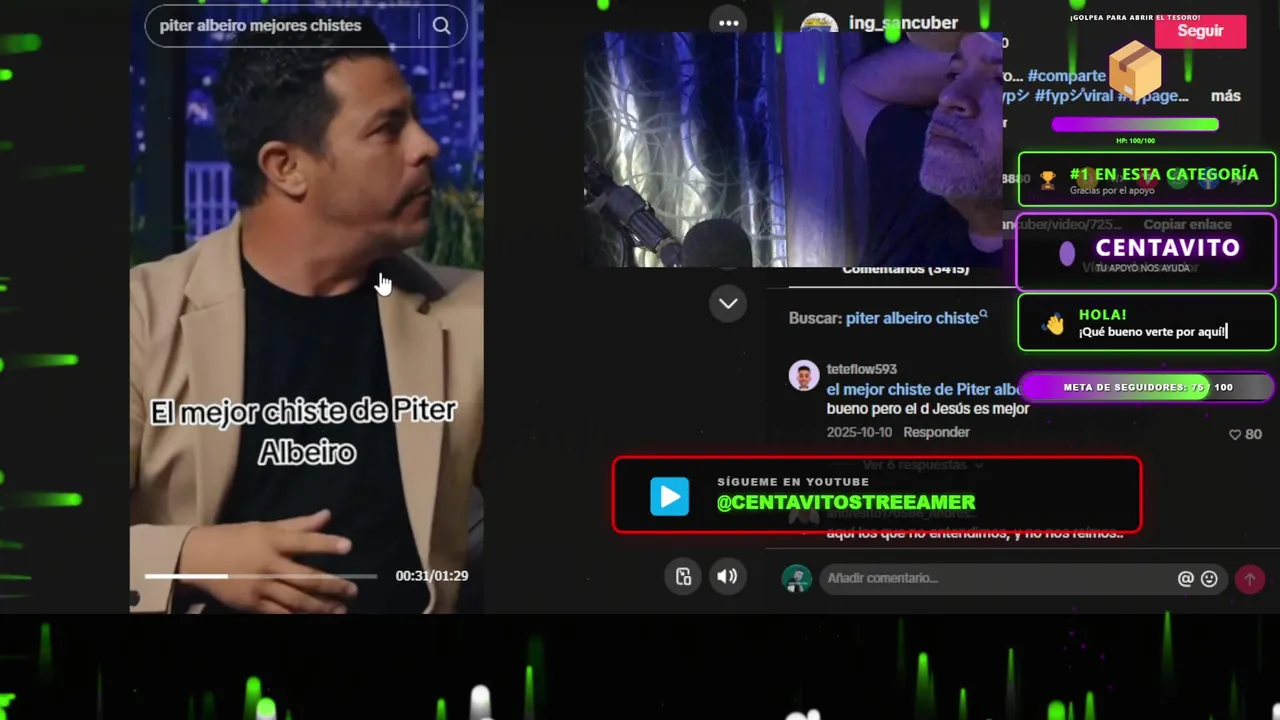
Task: Open teteflow593 profile avatar
Action: [x=804, y=376]
